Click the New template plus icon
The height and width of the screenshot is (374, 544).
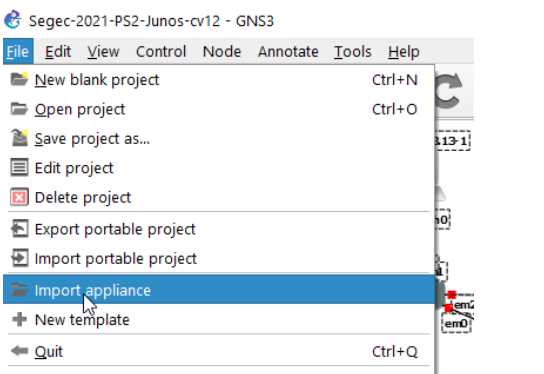(x=19, y=320)
